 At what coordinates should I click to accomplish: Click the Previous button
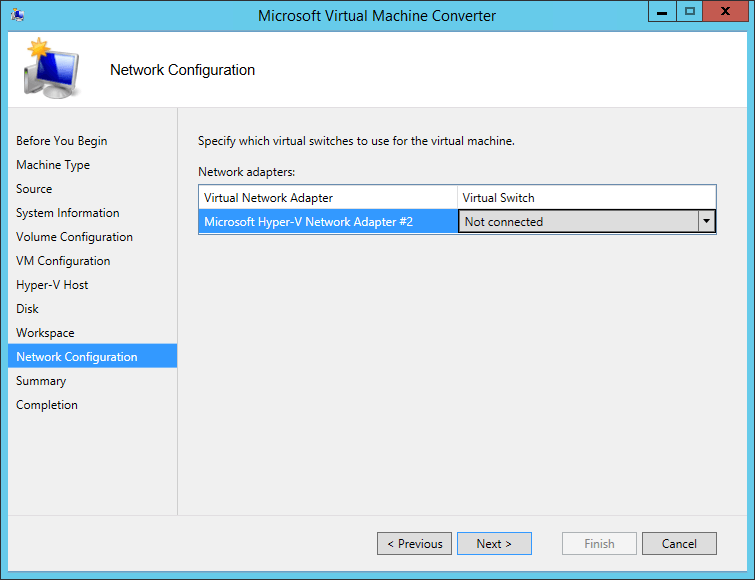[x=414, y=543]
